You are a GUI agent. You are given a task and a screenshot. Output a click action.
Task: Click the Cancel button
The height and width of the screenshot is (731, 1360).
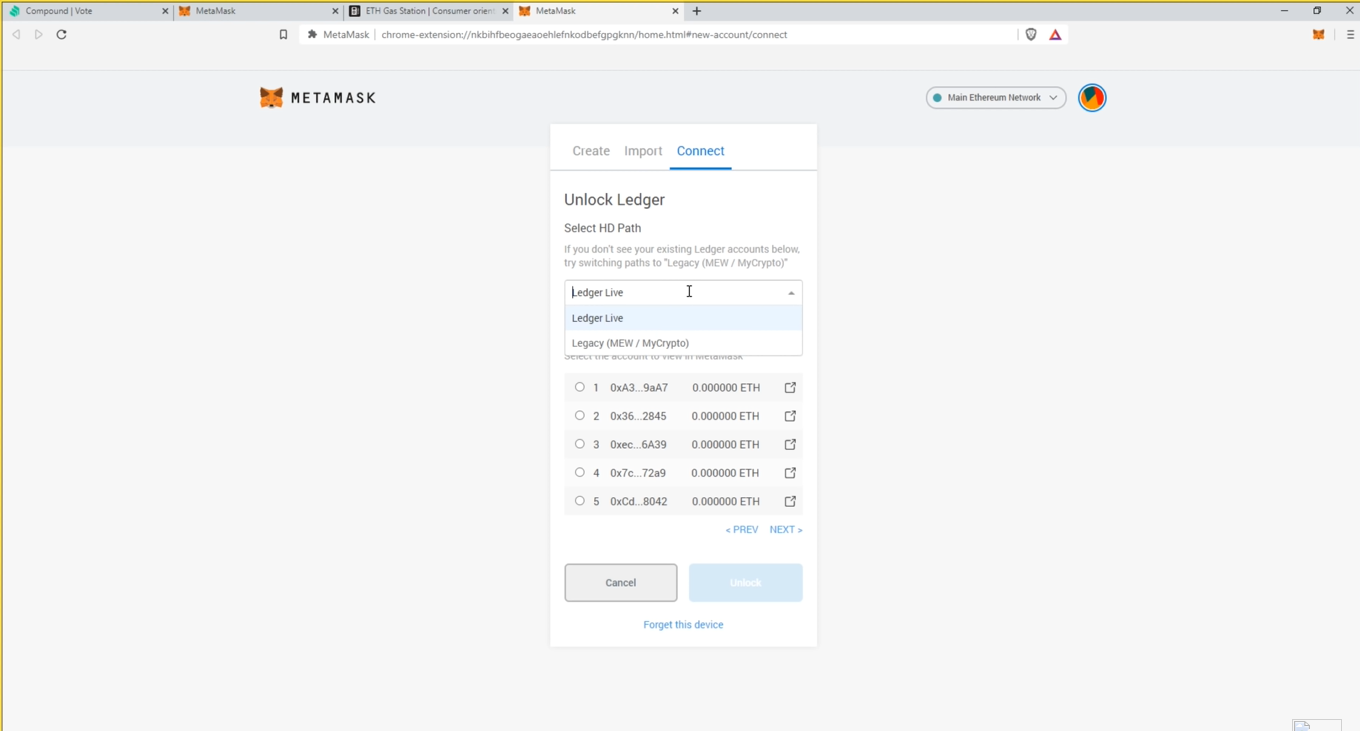coord(621,583)
